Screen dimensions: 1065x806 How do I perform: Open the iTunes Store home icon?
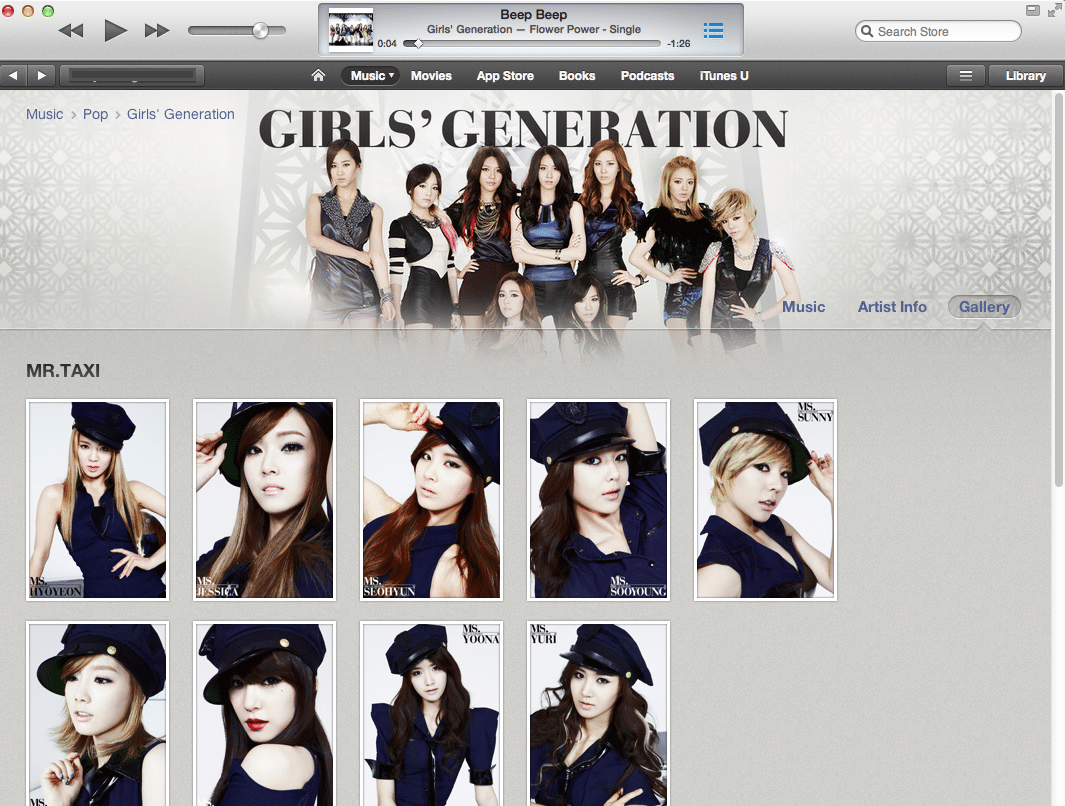[318, 75]
